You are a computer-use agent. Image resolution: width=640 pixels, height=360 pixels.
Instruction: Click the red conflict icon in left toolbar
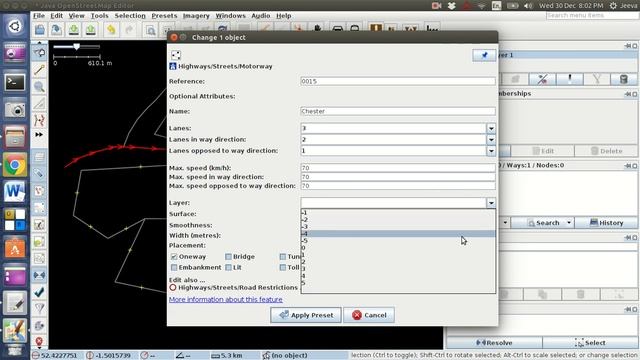coord(39,341)
